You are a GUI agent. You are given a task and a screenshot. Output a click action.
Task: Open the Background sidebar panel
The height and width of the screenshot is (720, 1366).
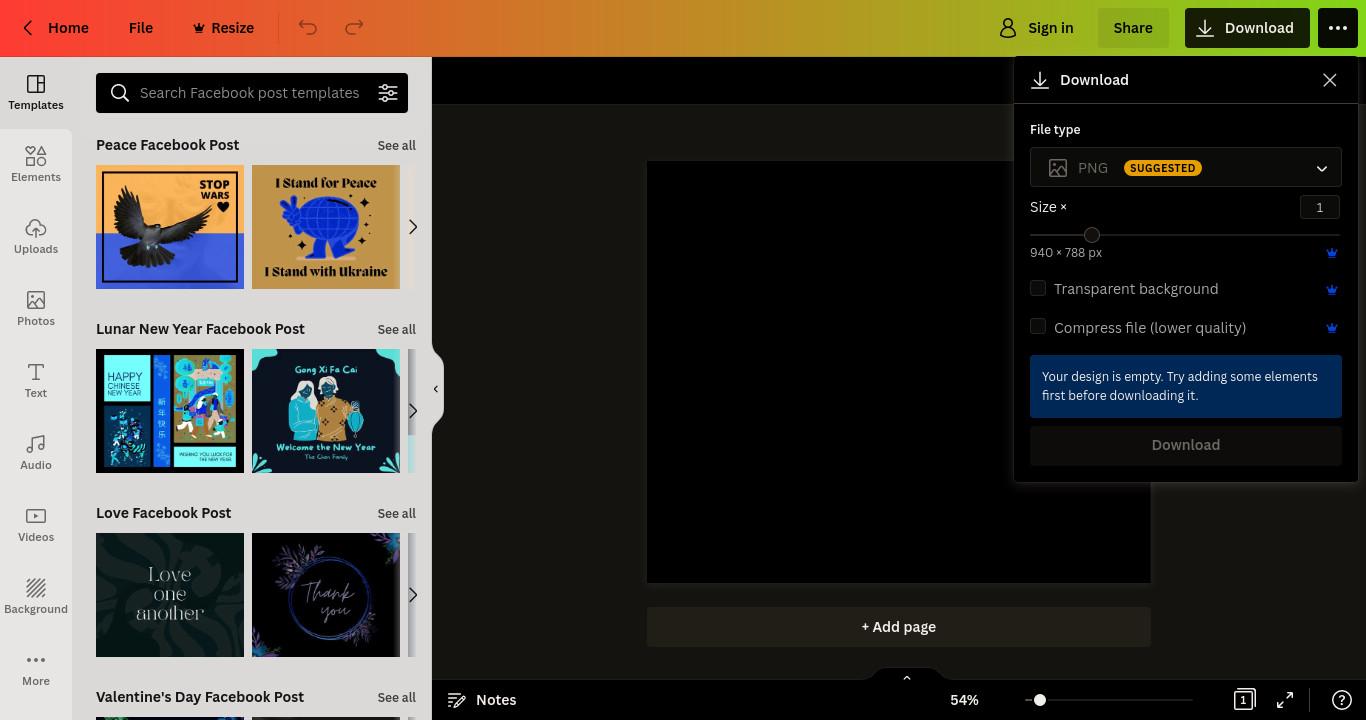pyautogui.click(x=36, y=596)
